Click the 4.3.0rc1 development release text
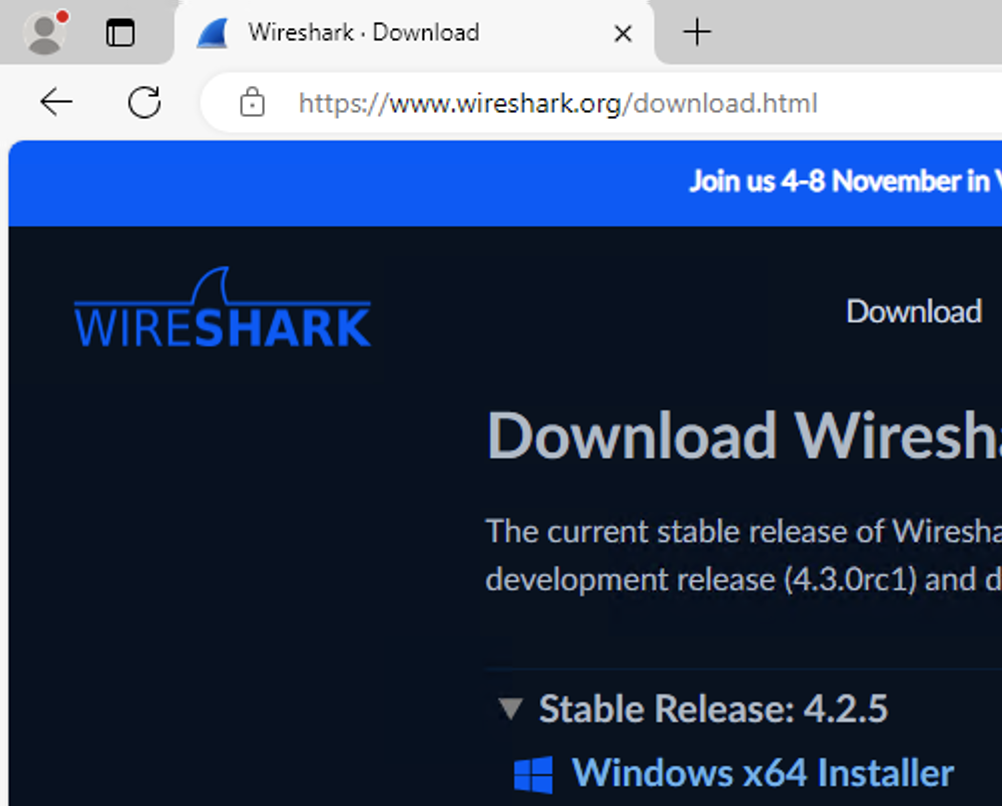The height and width of the screenshot is (806, 1002). [850, 580]
